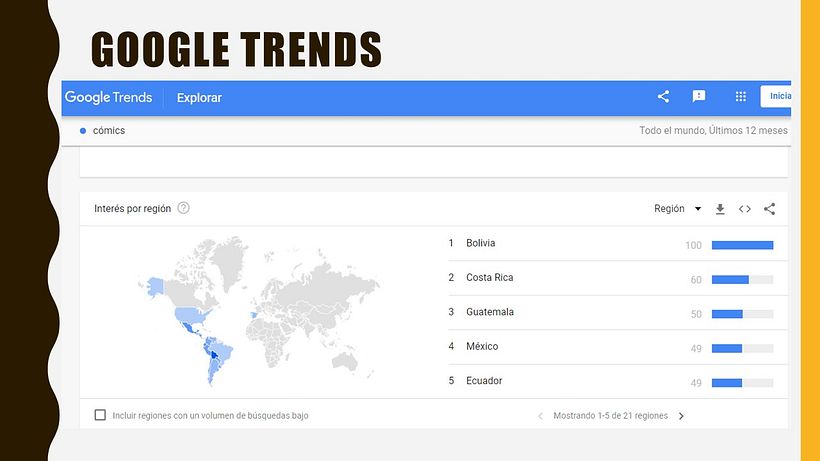Download the Interés por región data
This screenshot has height=461, width=820.
[x=720, y=209]
